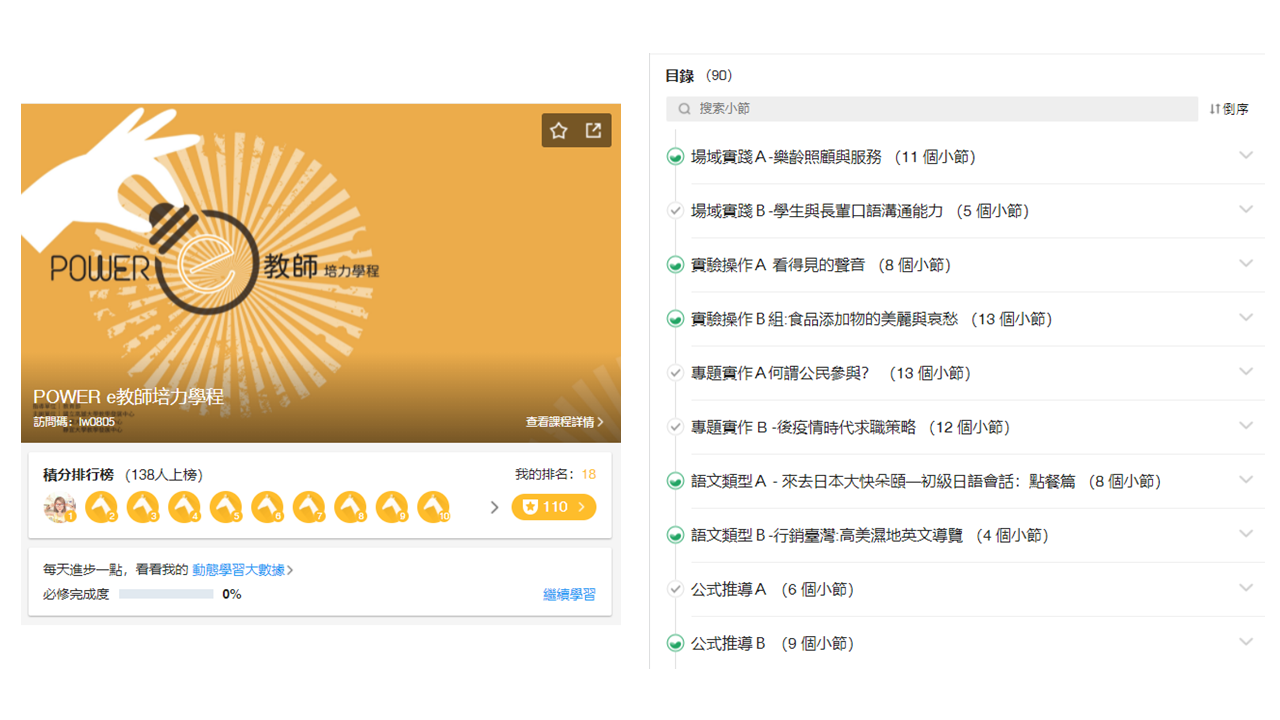Toggle checkmark circle beside 場域實踐 B
This screenshot has width=1280, height=720.
click(x=675, y=211)
